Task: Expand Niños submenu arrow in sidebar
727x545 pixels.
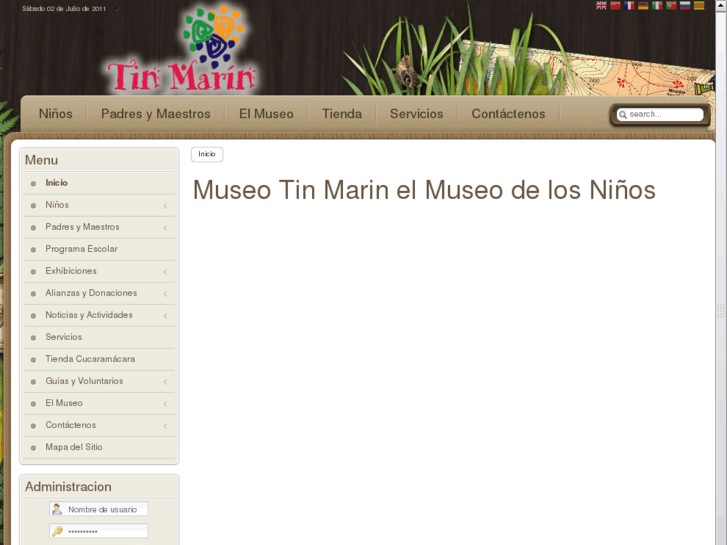Action: pos(166,205)
